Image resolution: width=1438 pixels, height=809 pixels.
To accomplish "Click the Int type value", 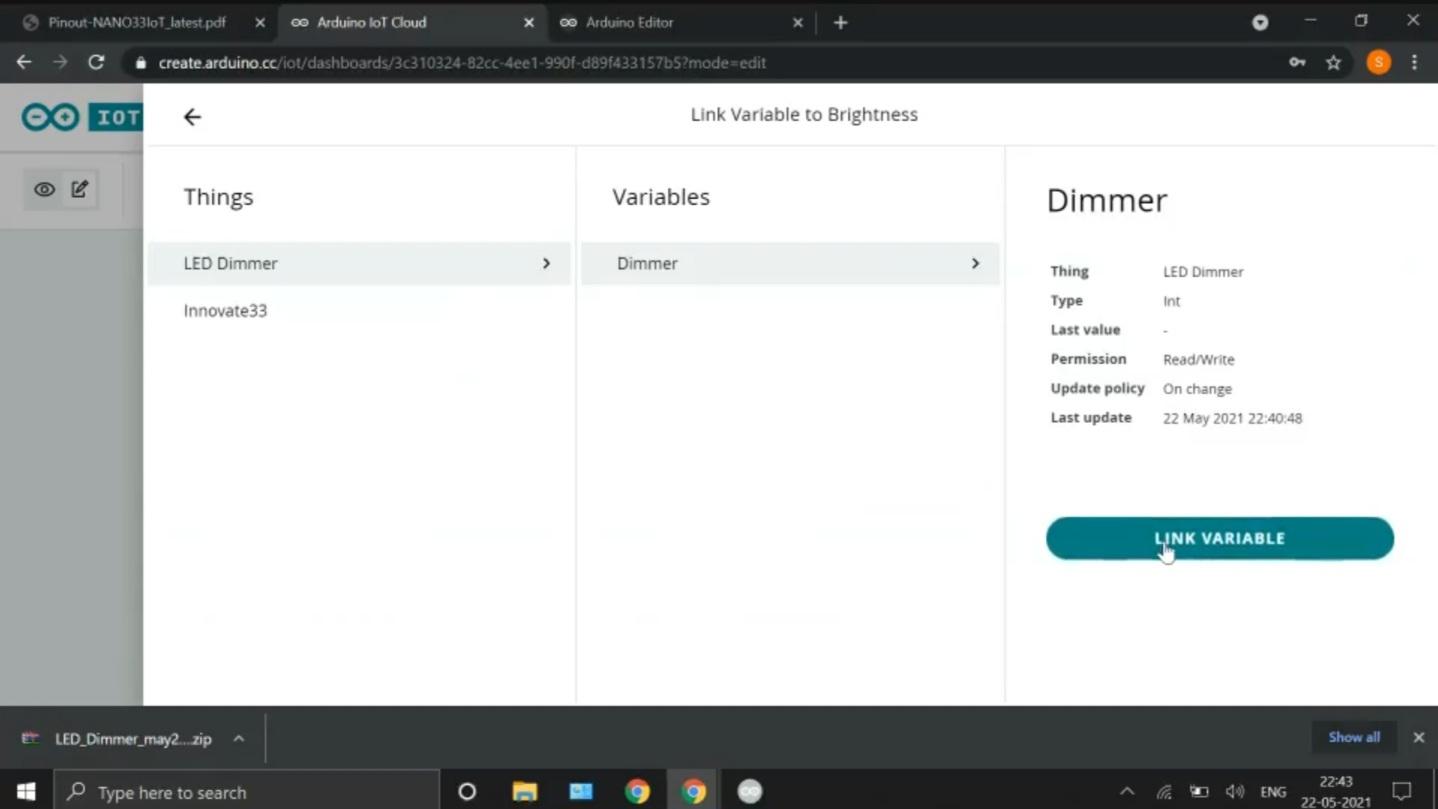I will coord(1171,300).
